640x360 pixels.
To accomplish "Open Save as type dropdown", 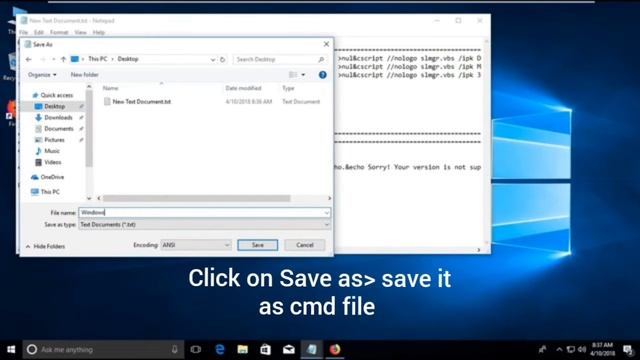I will tap(204, 224).
